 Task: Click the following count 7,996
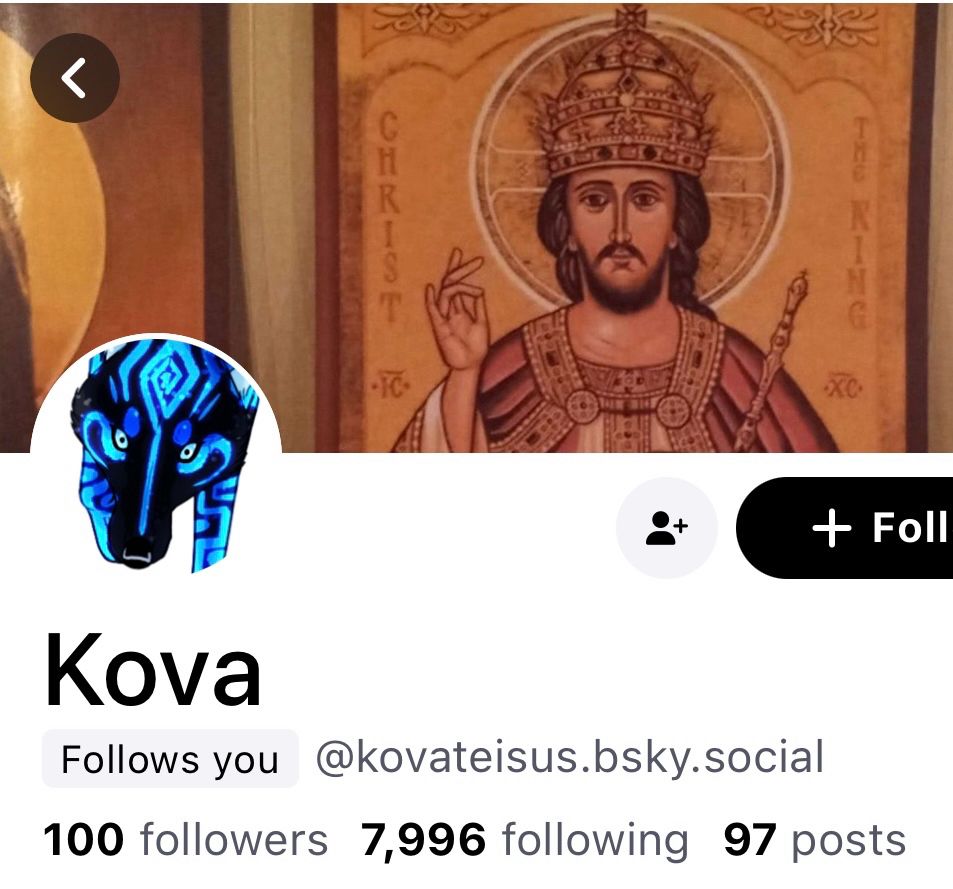(x=423, y=839)
